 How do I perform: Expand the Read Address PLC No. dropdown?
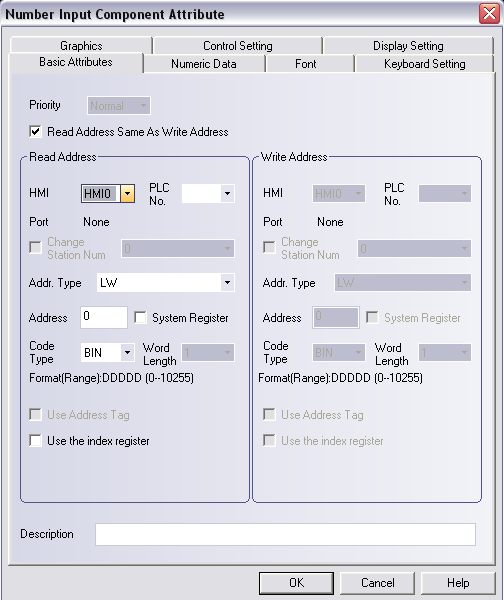click(x=208, y=193)
